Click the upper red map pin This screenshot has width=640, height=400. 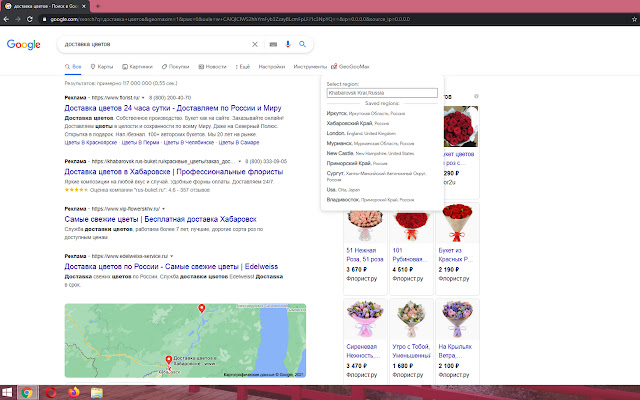pyautogui.click(x=201, y=309)
